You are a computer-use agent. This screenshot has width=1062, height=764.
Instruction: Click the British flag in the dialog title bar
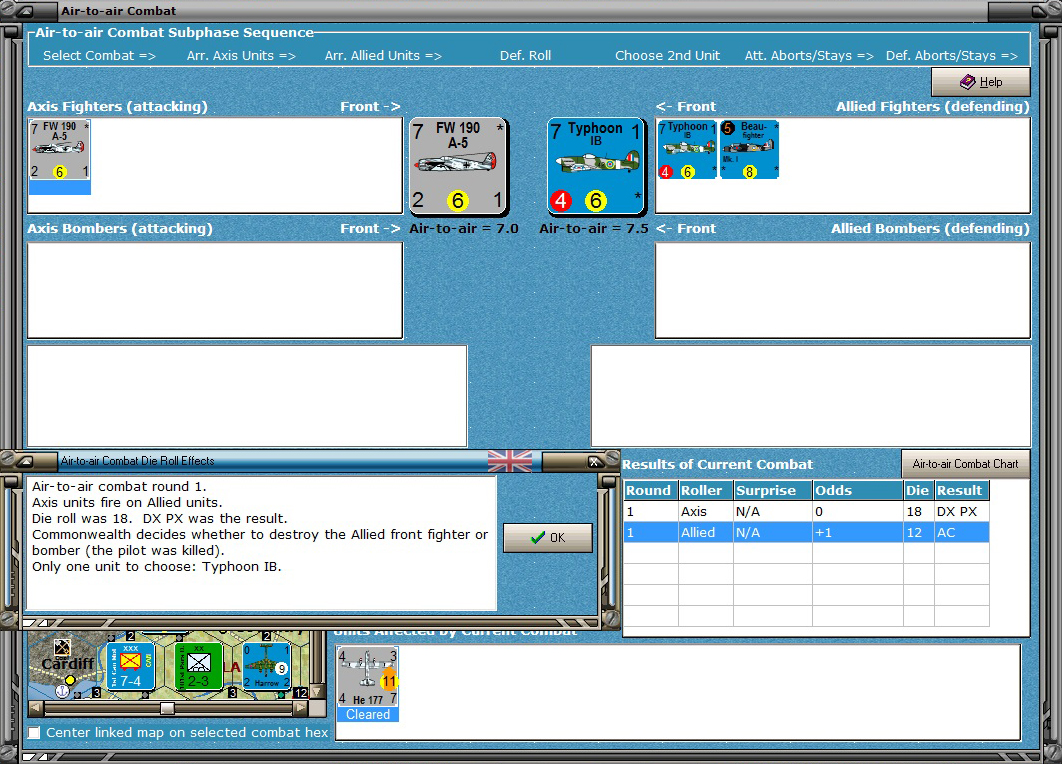pos(509,461)
